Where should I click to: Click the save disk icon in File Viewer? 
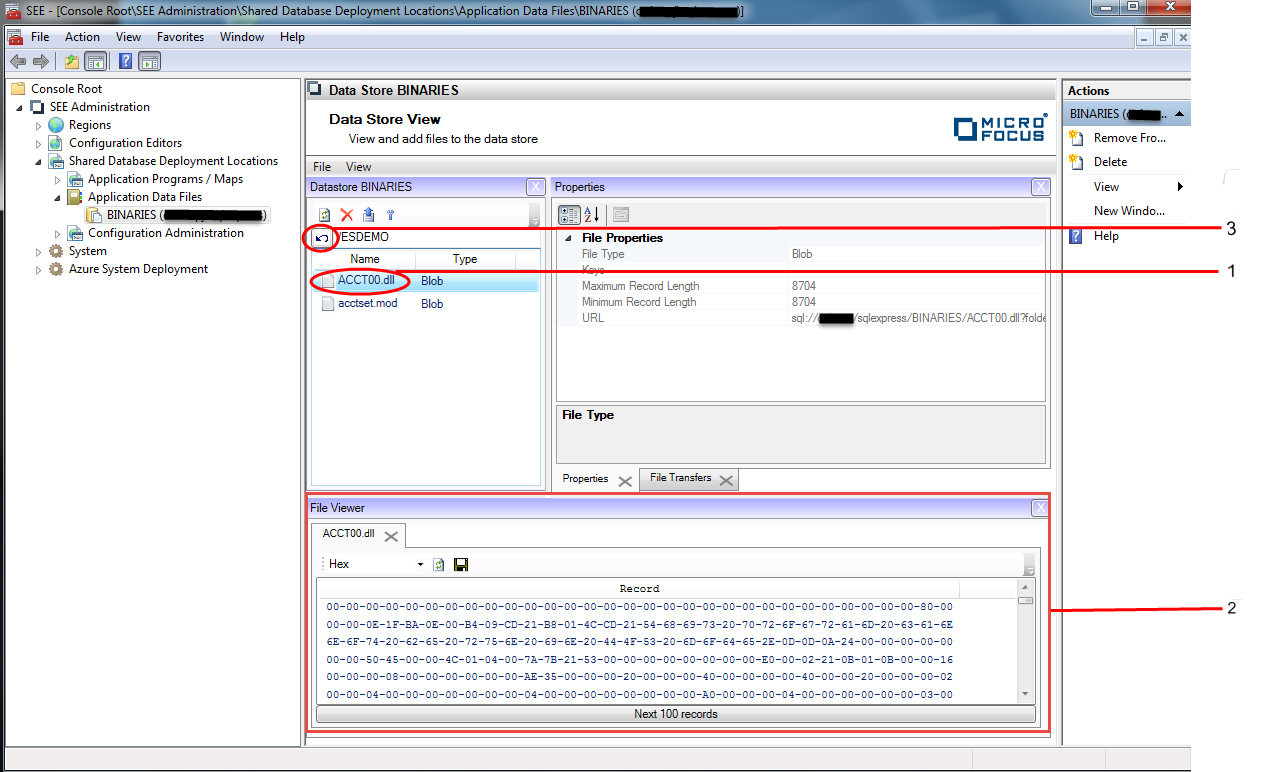(461, 565)
